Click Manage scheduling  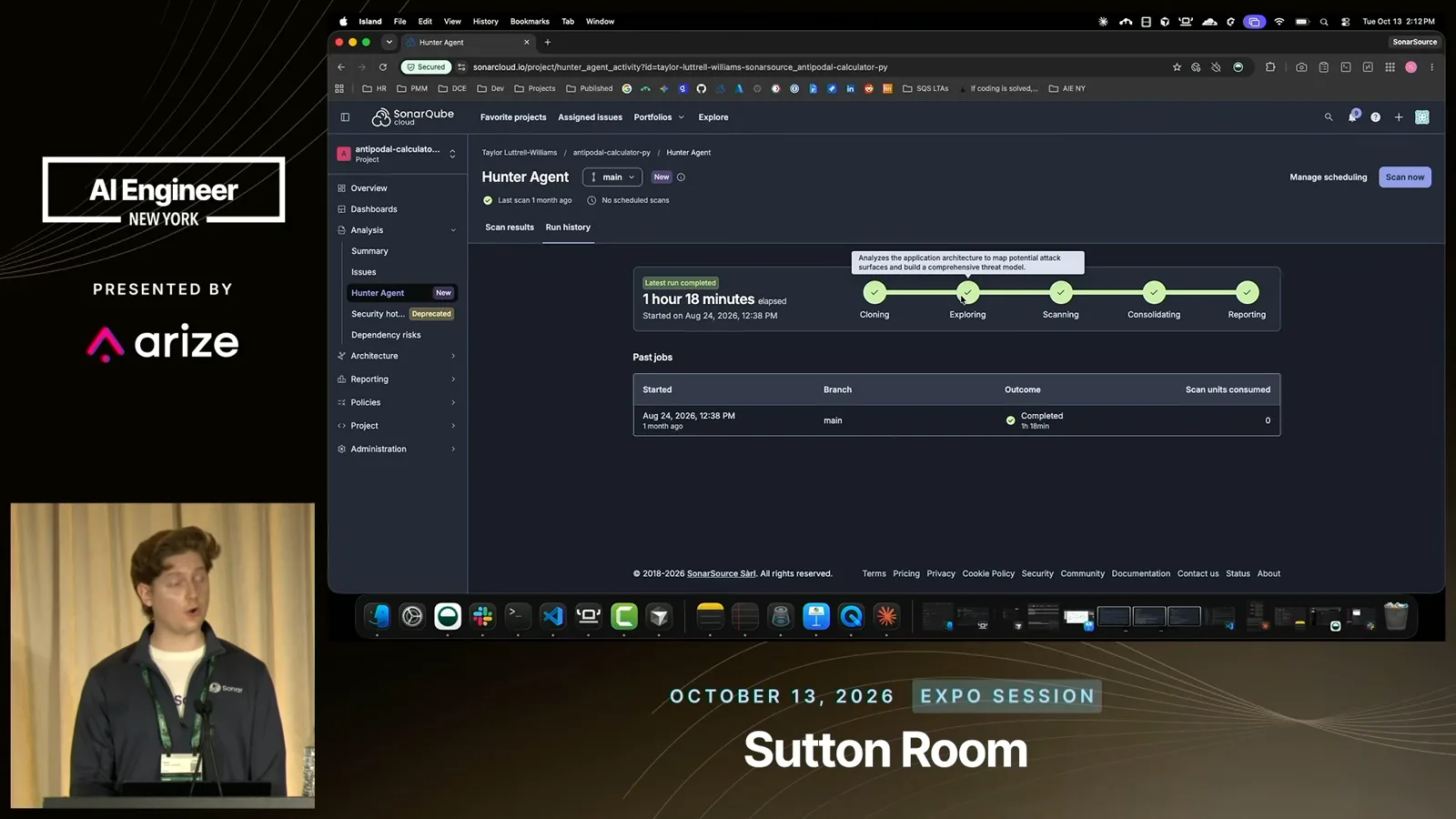tap(1328, 177)
